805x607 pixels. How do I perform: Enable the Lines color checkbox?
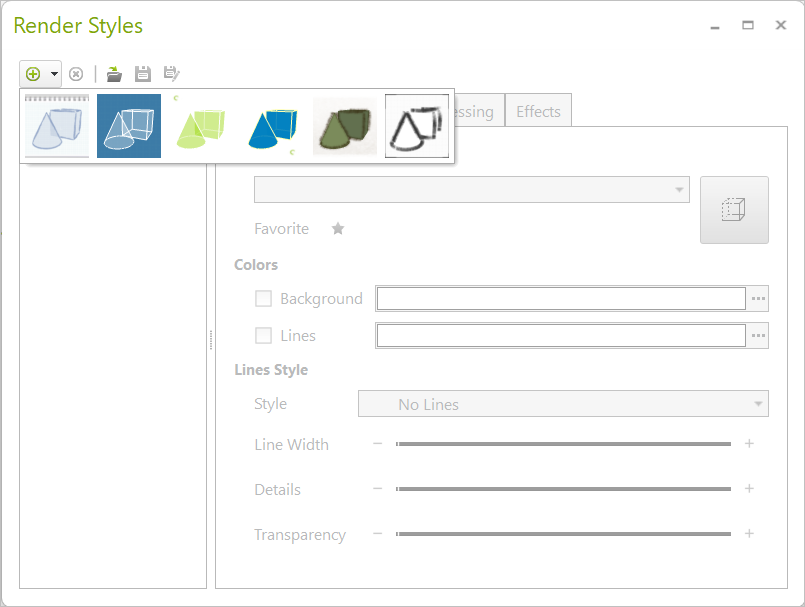[x=264, y=335]
